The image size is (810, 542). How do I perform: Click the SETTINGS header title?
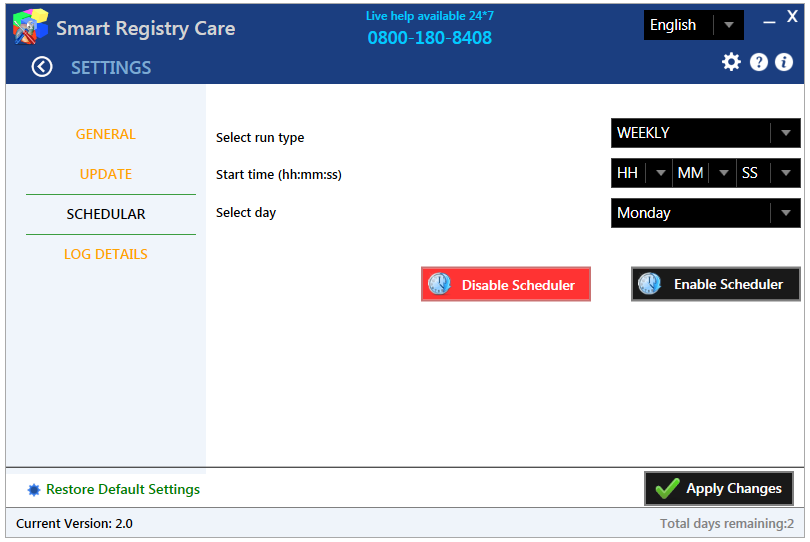(x=111, y=68)
